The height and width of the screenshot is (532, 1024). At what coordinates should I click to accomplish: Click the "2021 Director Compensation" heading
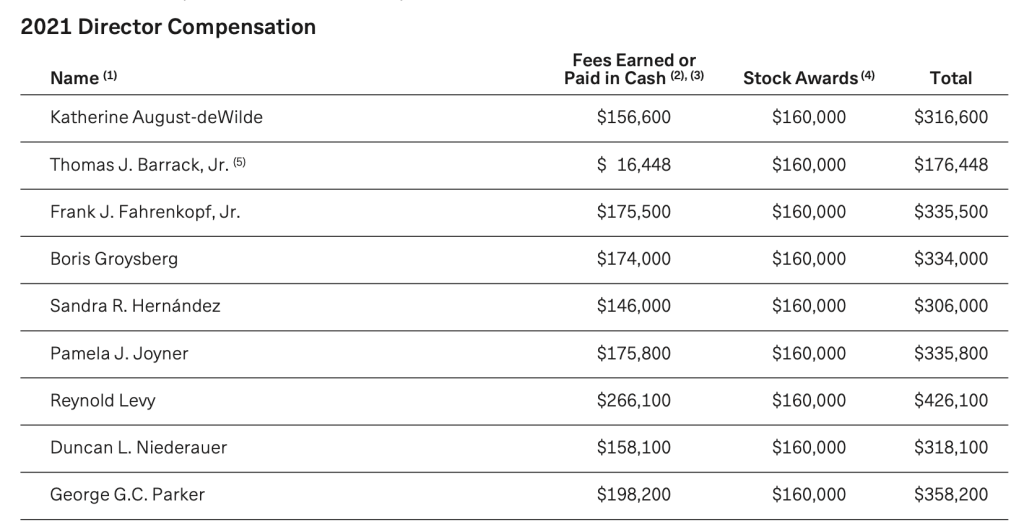click(x=168, y=28)
